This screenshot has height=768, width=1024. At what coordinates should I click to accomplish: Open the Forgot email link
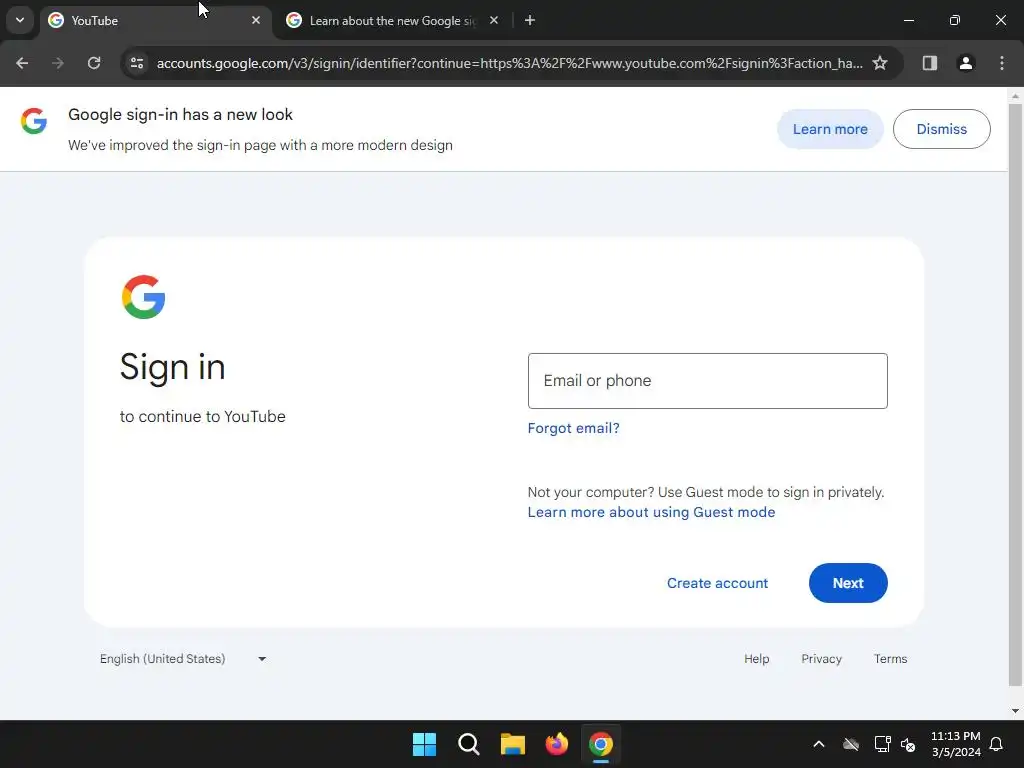point(573,428)
